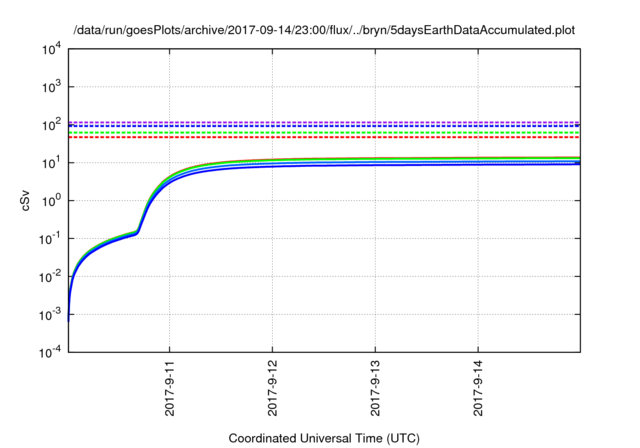
Task: Click the 2017-9-14 date label
Action: coord(478,388)
